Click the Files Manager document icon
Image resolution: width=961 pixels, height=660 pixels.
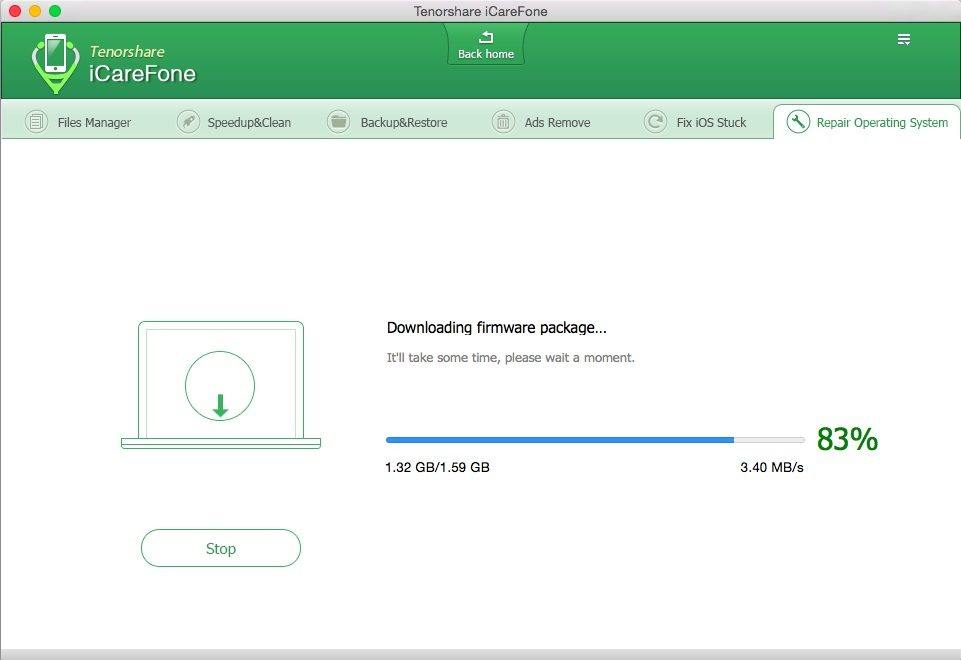(x=36, y=122)
